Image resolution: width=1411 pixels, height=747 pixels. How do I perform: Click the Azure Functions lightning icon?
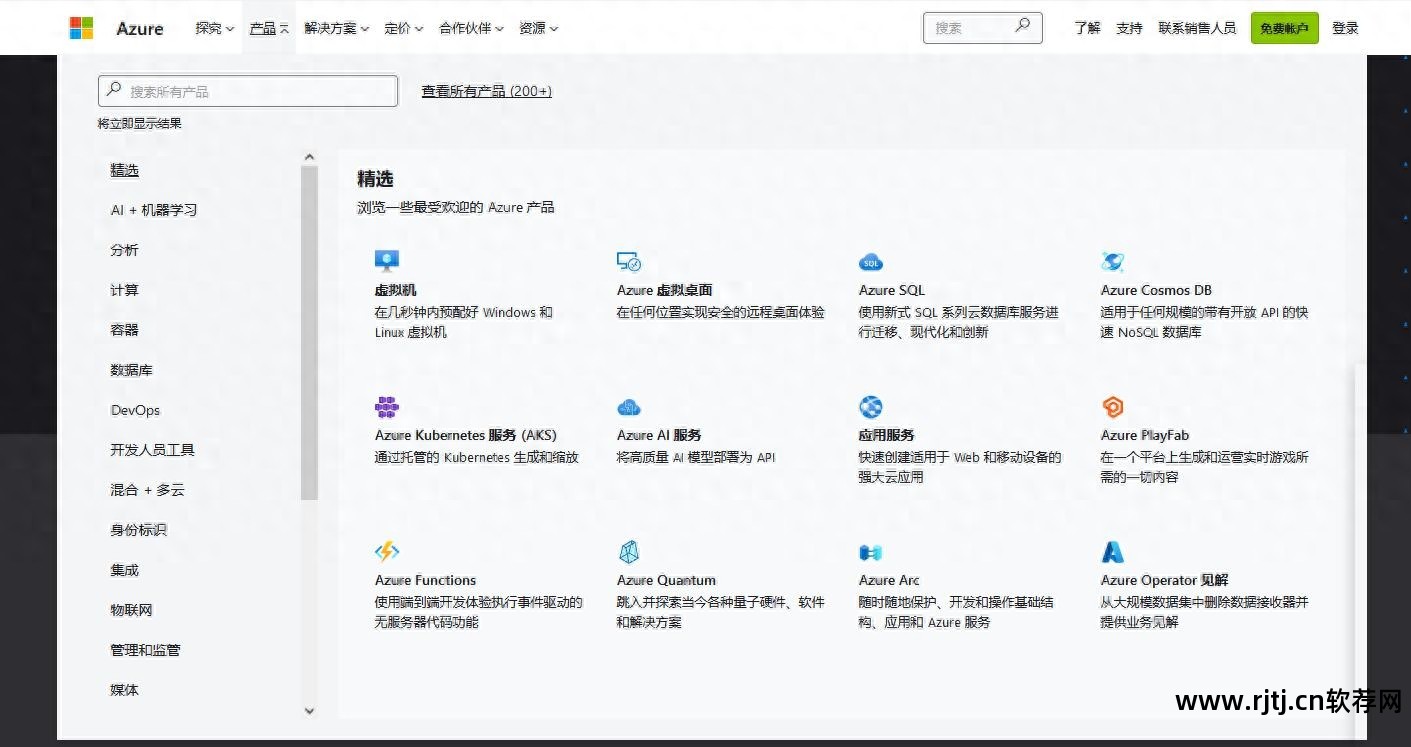coord(387,551)
